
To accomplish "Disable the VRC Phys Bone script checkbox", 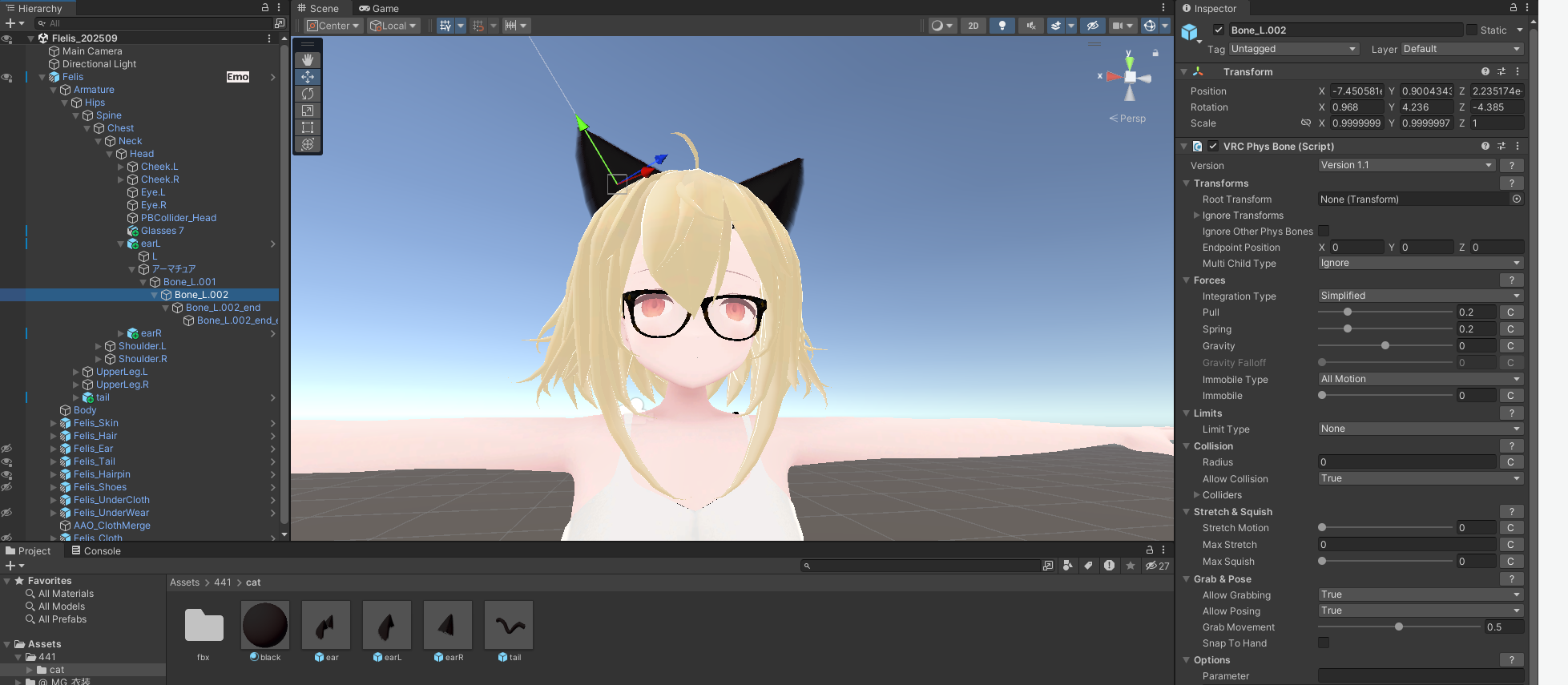I will 1213,147.
